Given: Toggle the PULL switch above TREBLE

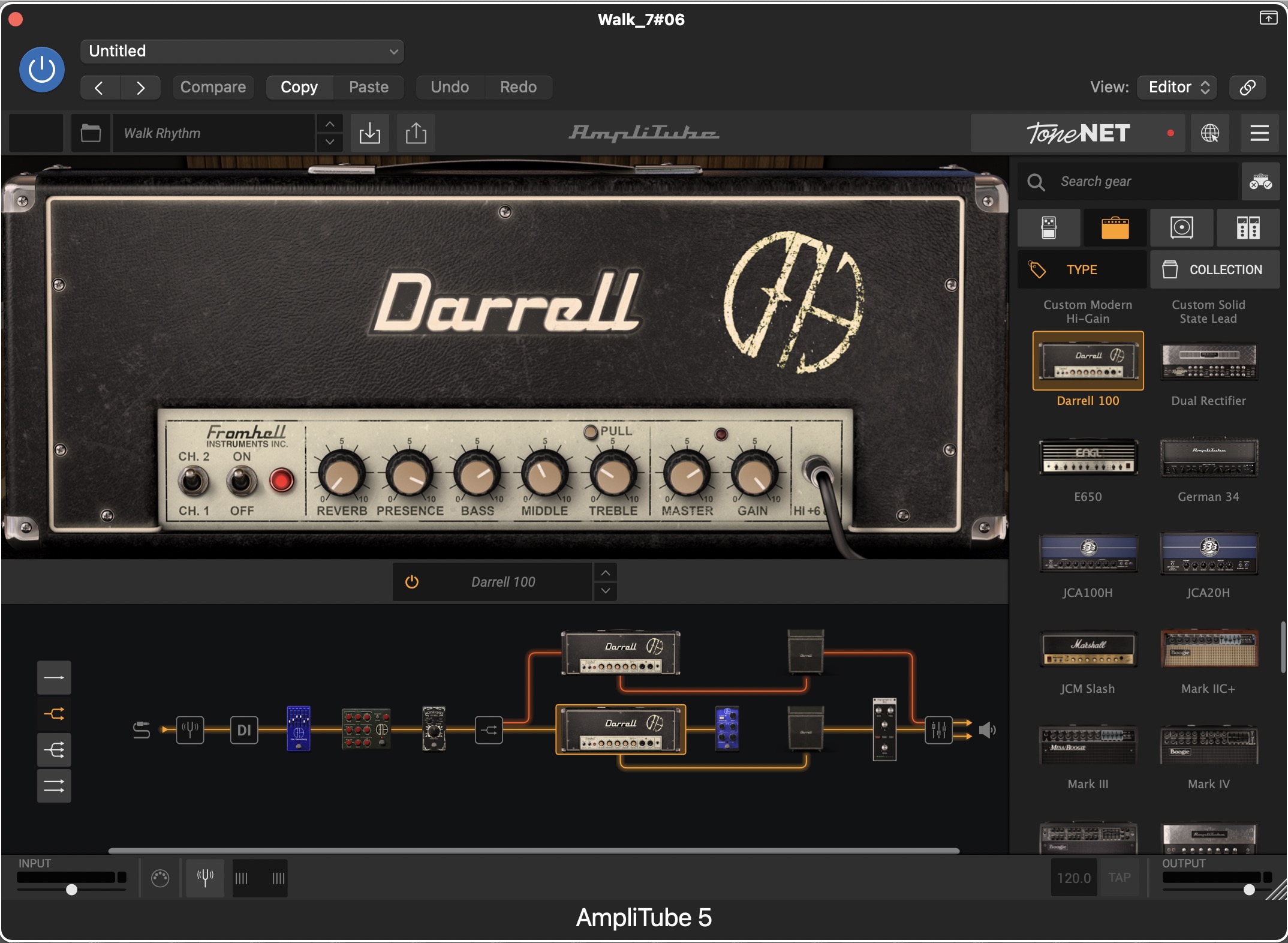Looking at the screenshot, I should [591, 432].
